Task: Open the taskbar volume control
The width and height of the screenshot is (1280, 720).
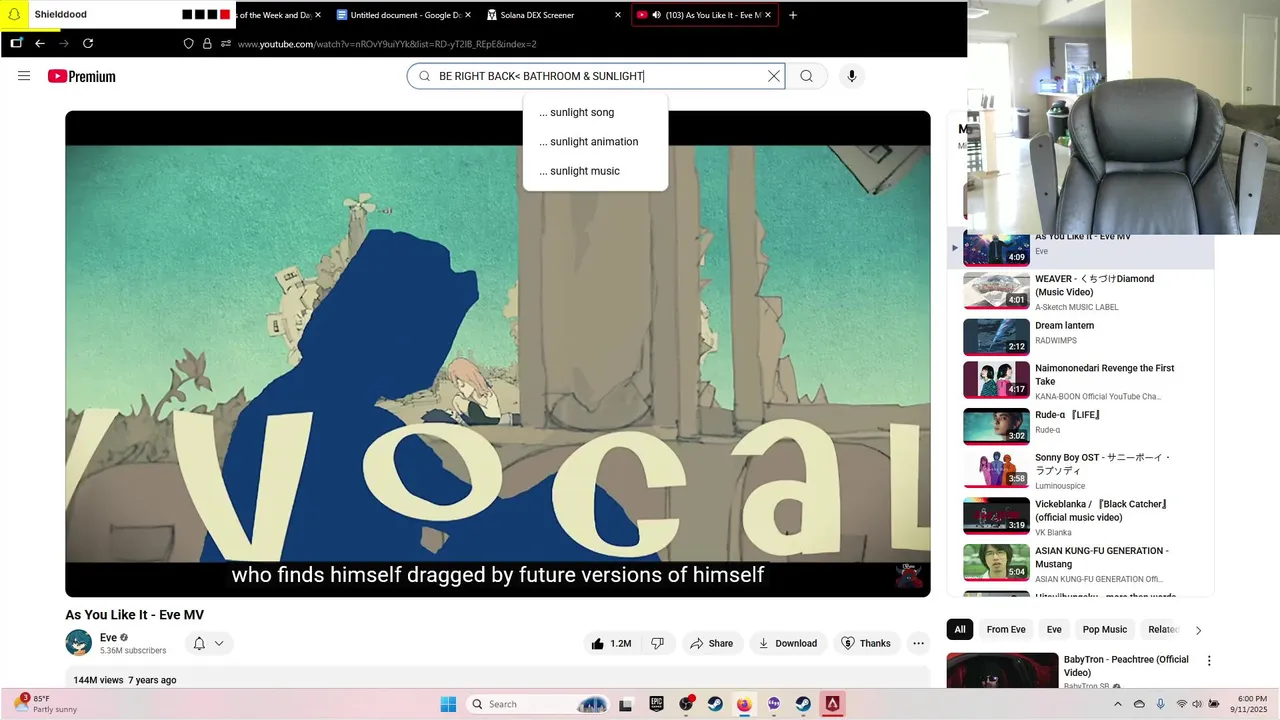Action: pos(1197,704)
